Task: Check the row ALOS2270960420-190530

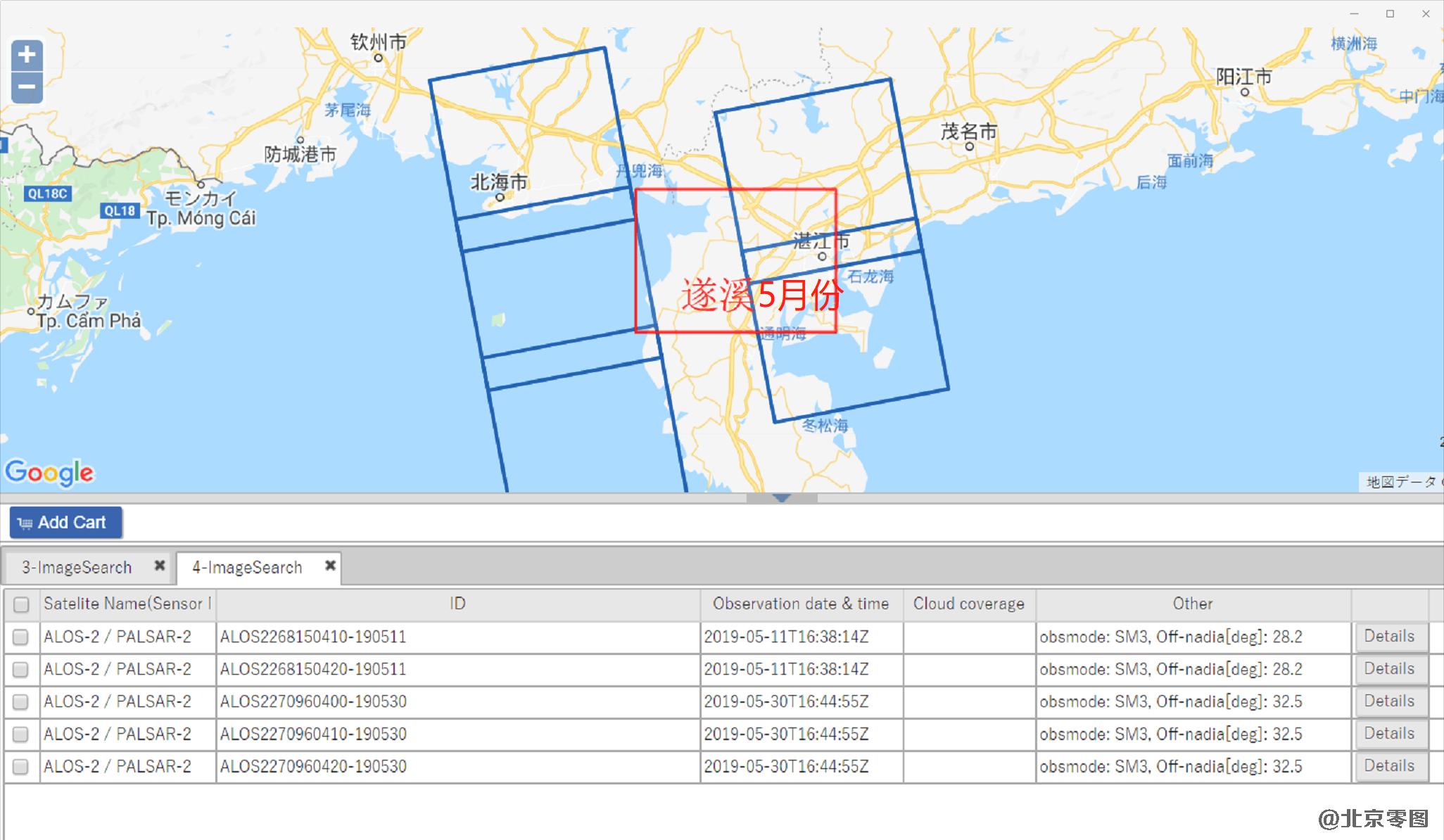Action: click(20, 766)
